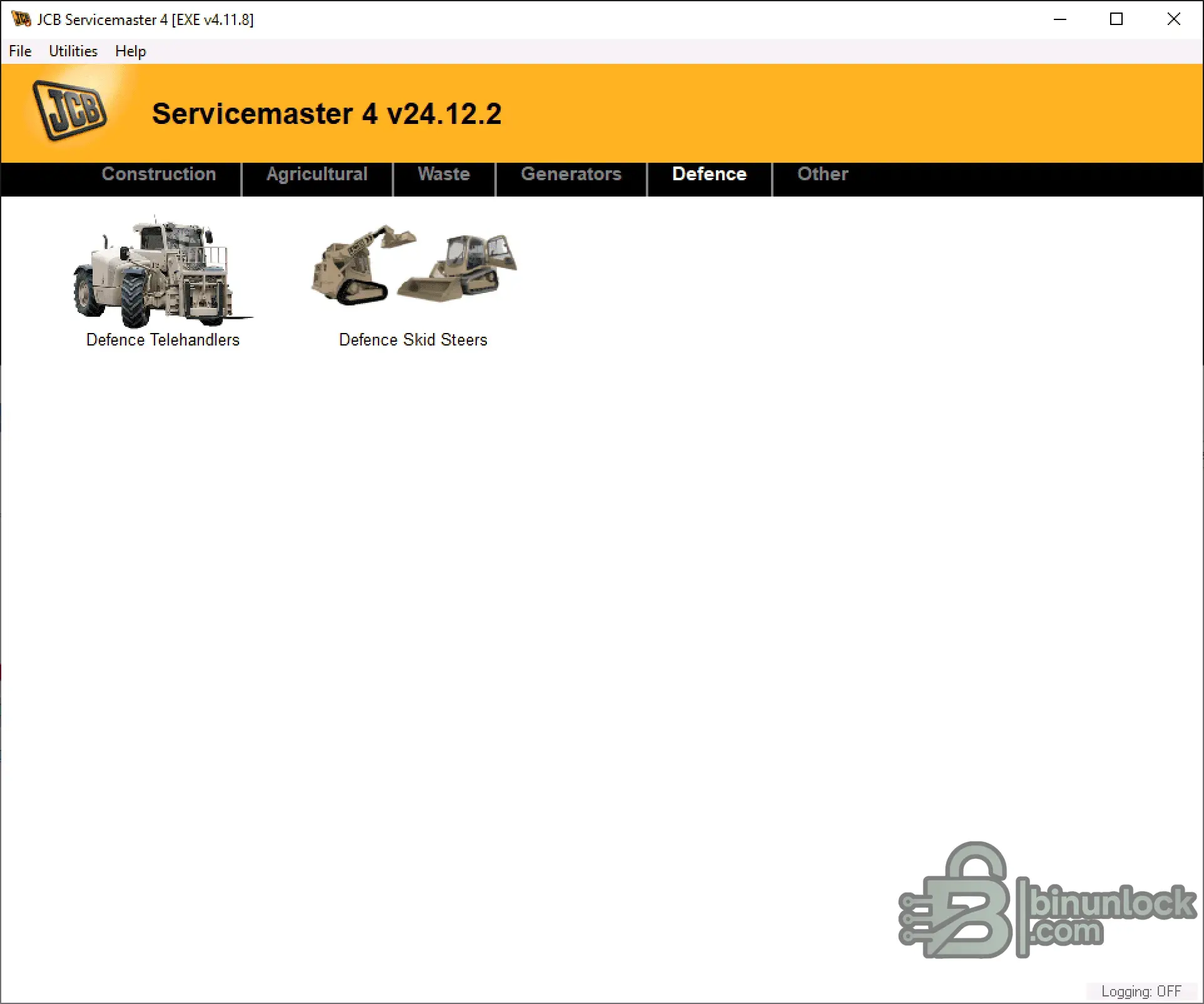1204x1004 pixels.
Task: Switch to the Agricultural tab
Action: (x=317, y=174)
